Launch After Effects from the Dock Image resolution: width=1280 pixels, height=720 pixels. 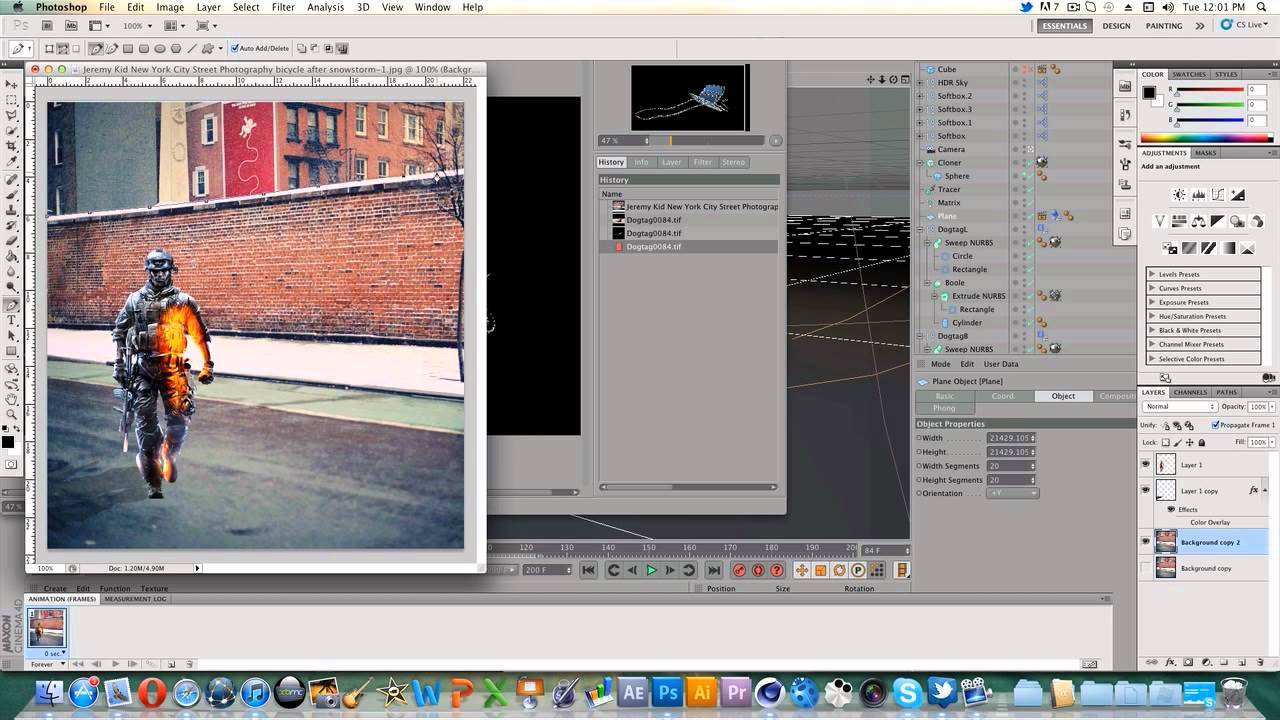click(633, 692)
